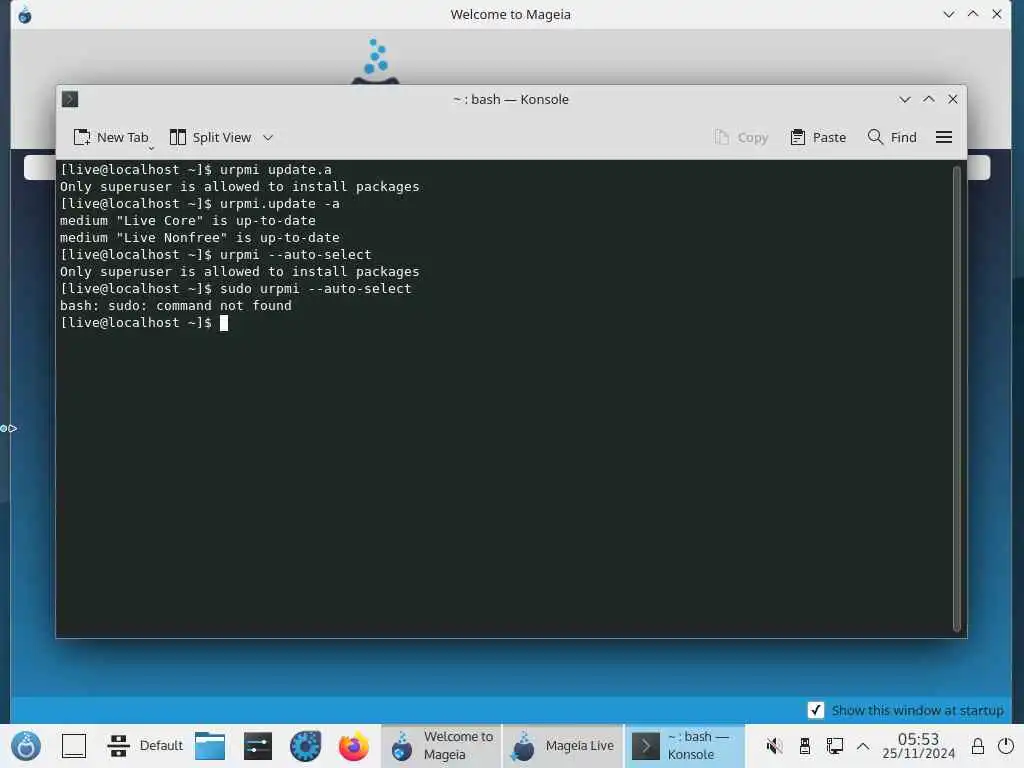Open Find in Konsole
This screenshot has width=1024, height=768.
[x=891, y=137]
